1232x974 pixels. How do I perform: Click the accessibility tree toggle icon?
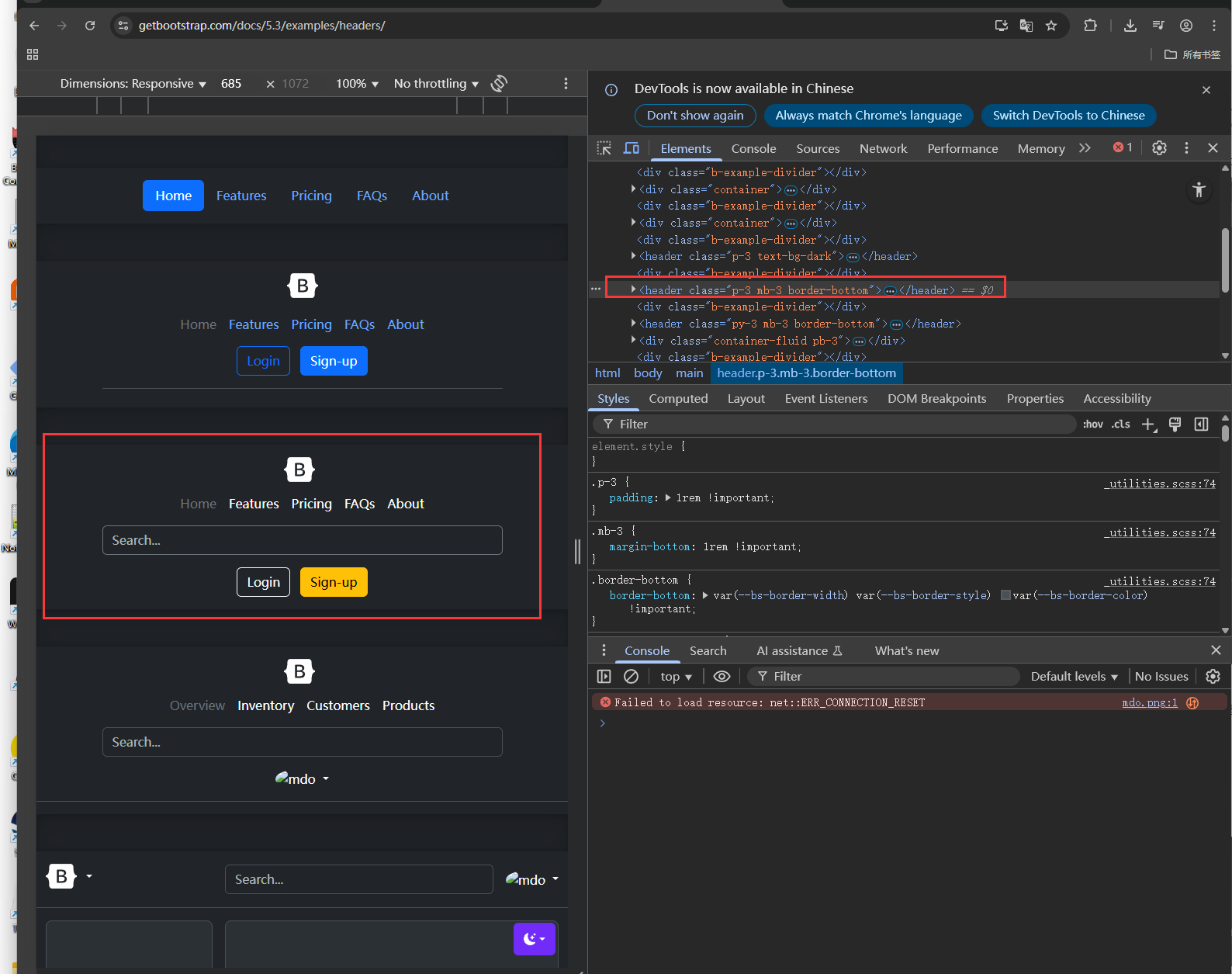1199,190
